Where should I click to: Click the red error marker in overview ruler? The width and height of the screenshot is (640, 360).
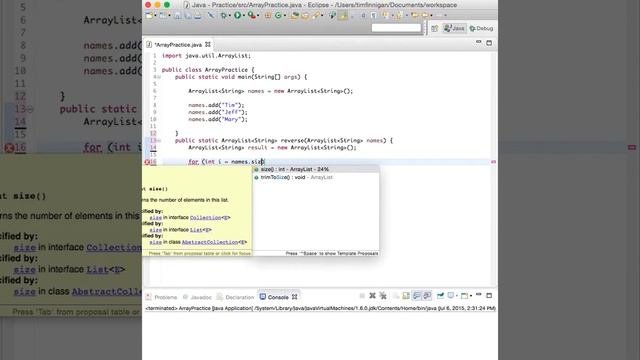click(x=493, y=162)
